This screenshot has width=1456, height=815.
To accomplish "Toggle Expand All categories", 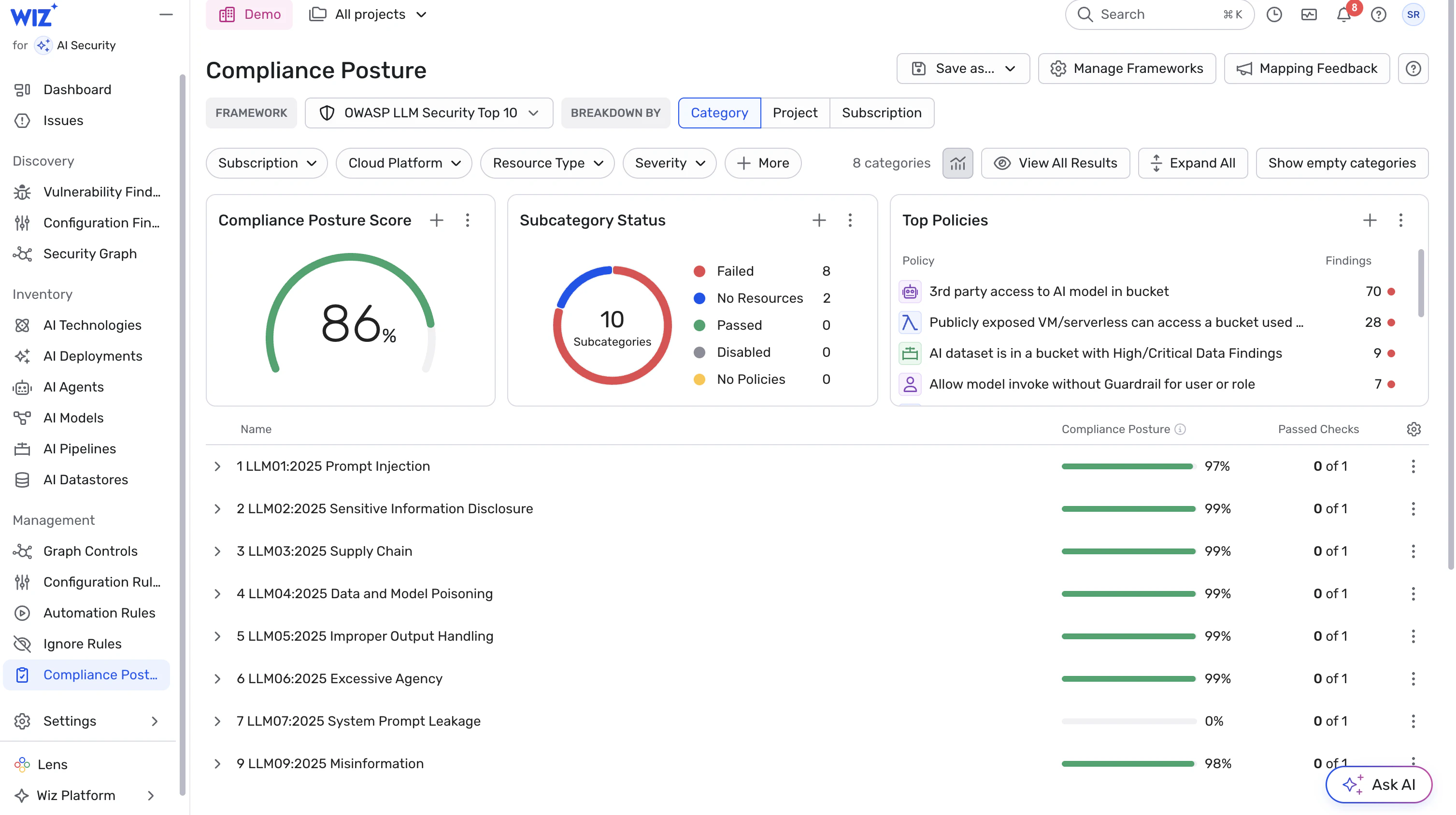I will pos(1193,163).
